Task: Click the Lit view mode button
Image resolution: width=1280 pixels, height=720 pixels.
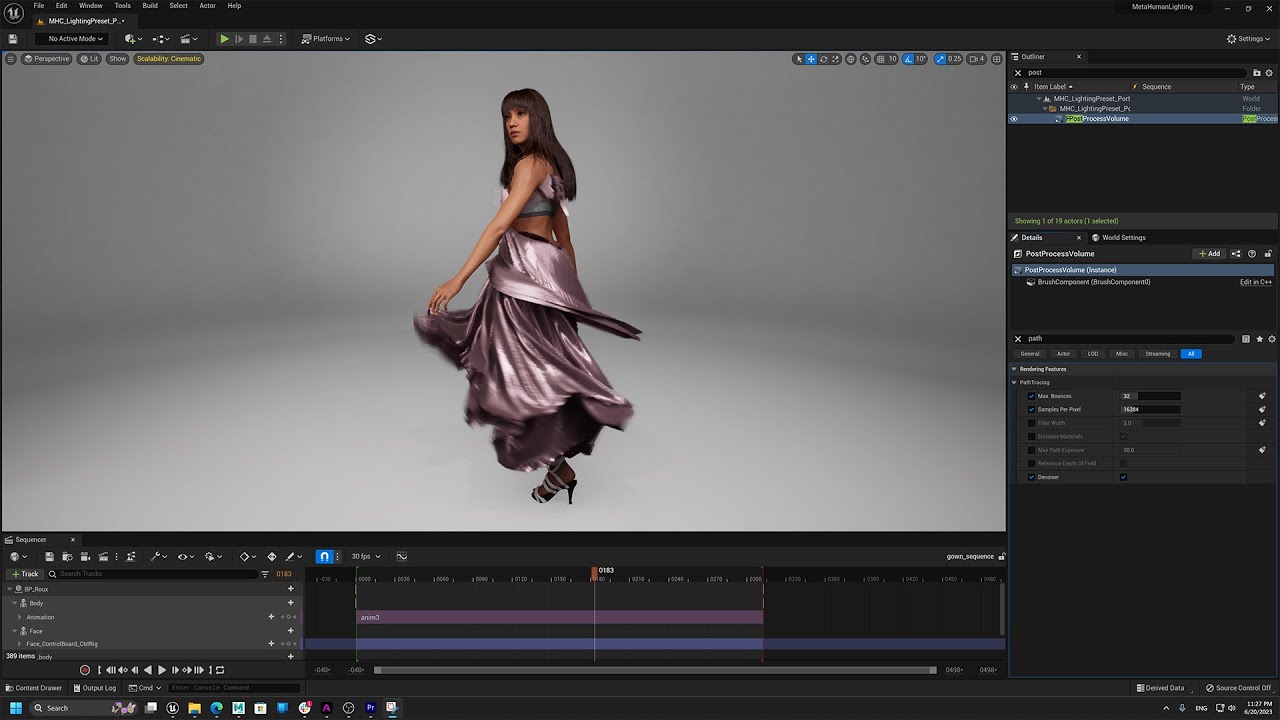Action: point(89,59)
